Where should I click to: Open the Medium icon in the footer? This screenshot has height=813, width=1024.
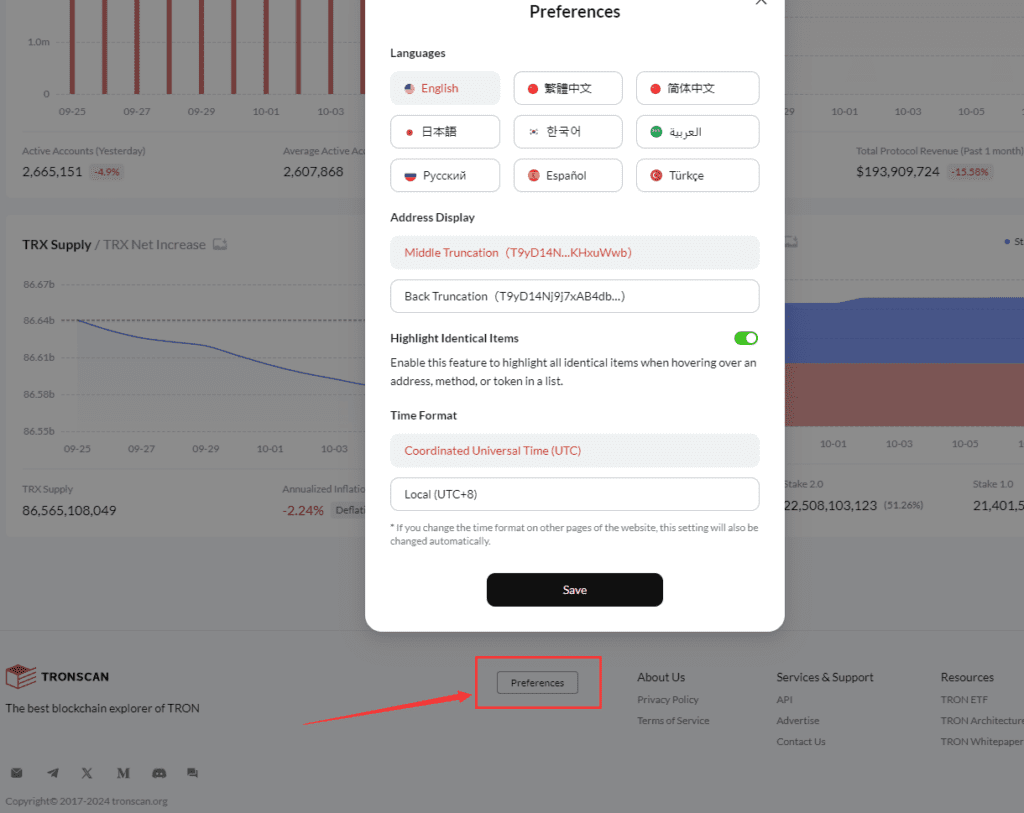tap(123, 772)
